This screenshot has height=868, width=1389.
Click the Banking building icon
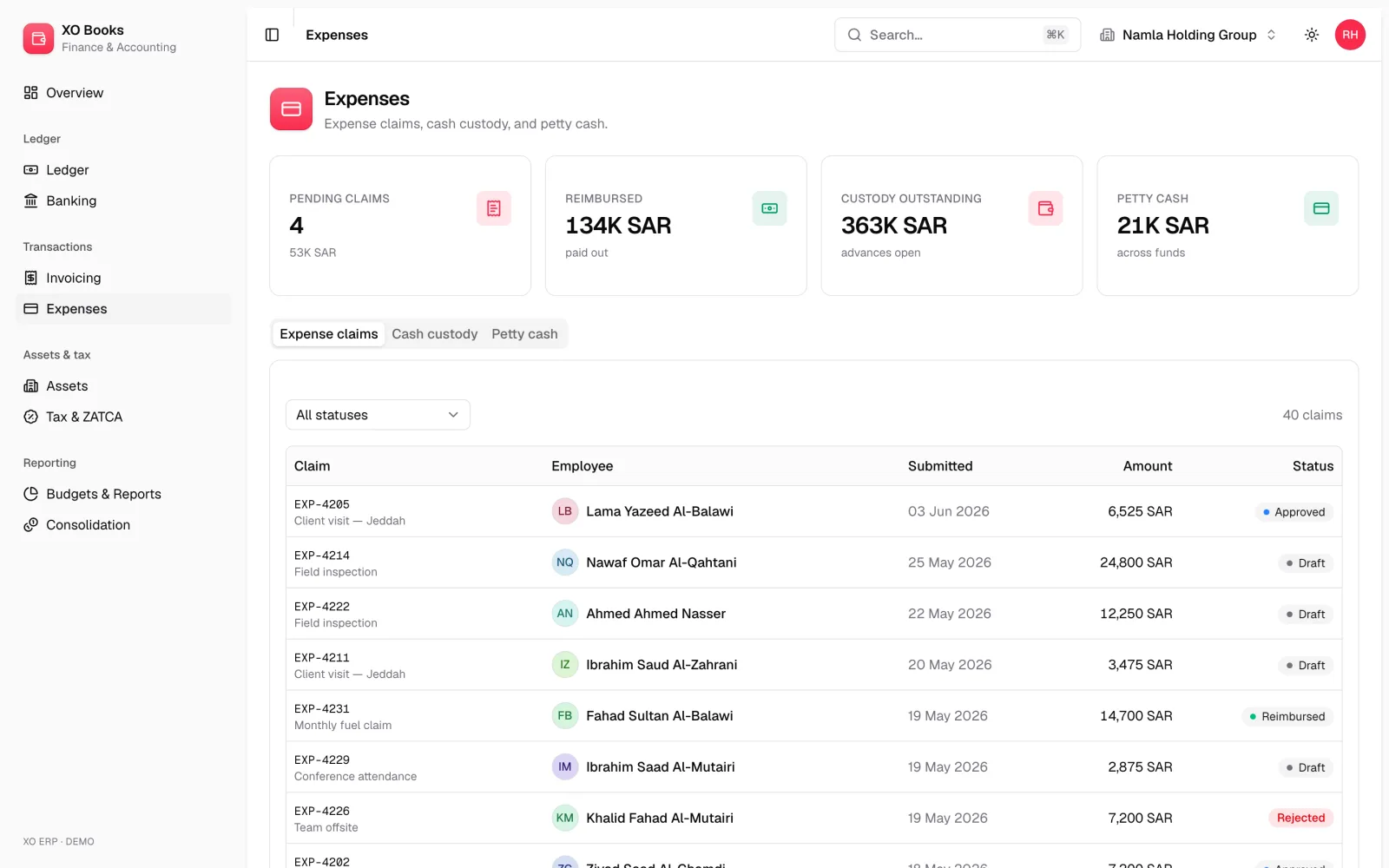pyautogui.click(x=30, y=201)
